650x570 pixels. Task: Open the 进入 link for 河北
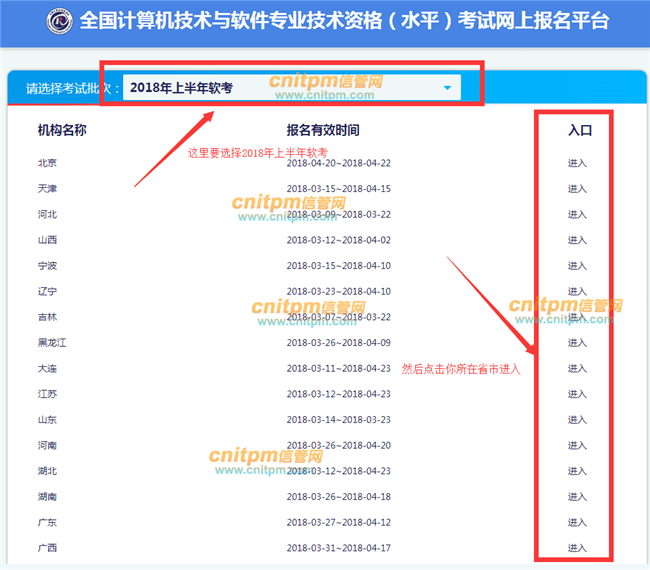[x=577, y=215]
